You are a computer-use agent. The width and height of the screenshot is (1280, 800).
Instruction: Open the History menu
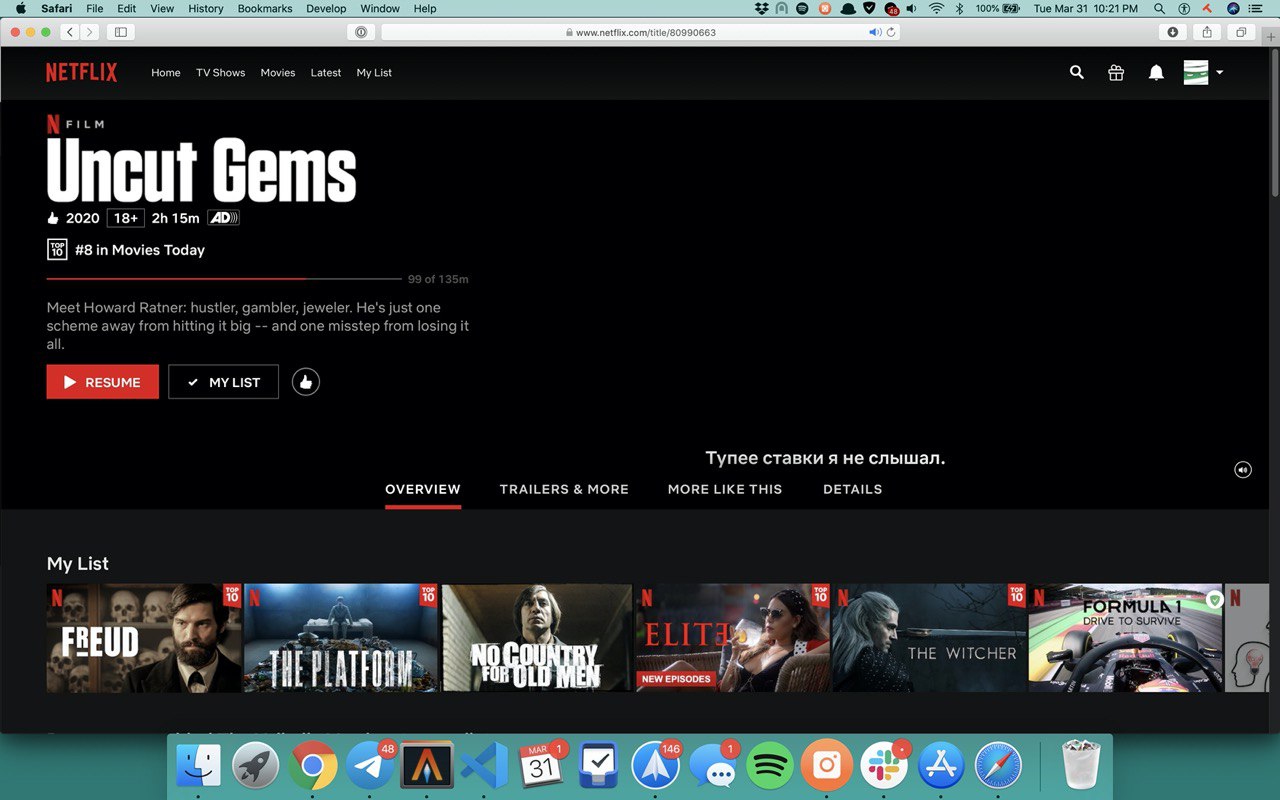point(206,8)
